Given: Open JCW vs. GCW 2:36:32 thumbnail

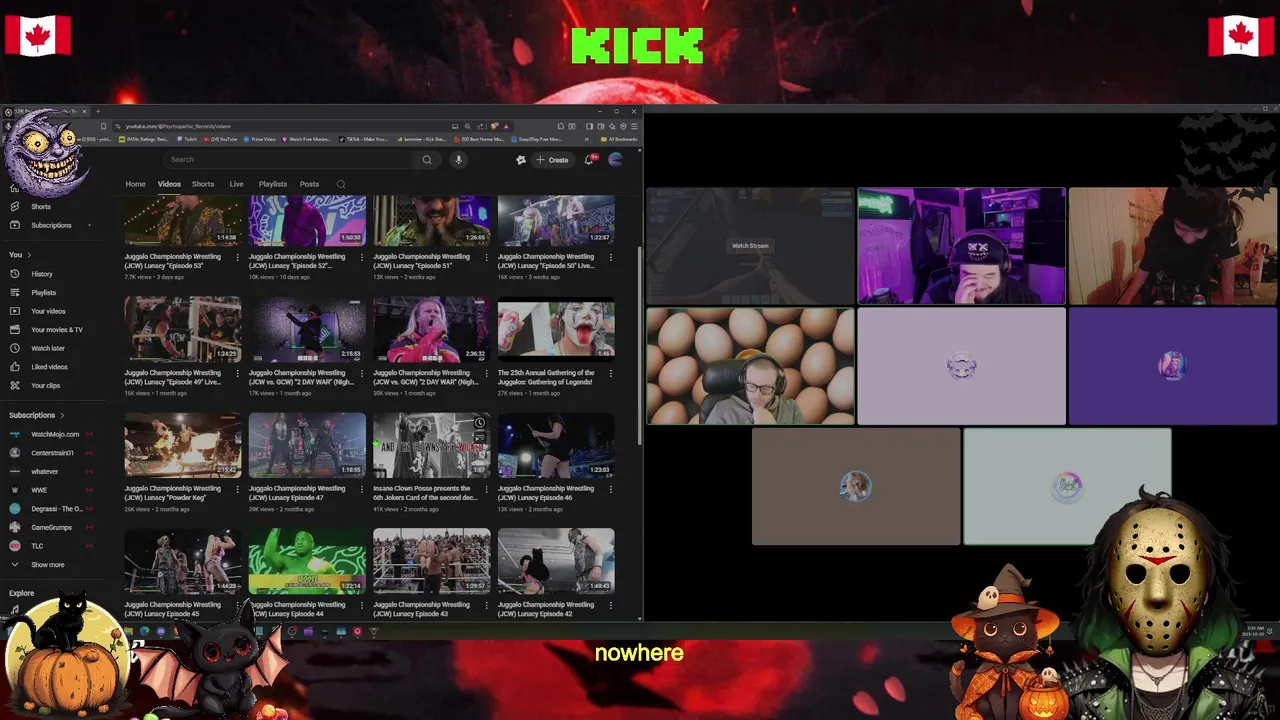Looking at the screenshot, I should click(x=432, y=329).
